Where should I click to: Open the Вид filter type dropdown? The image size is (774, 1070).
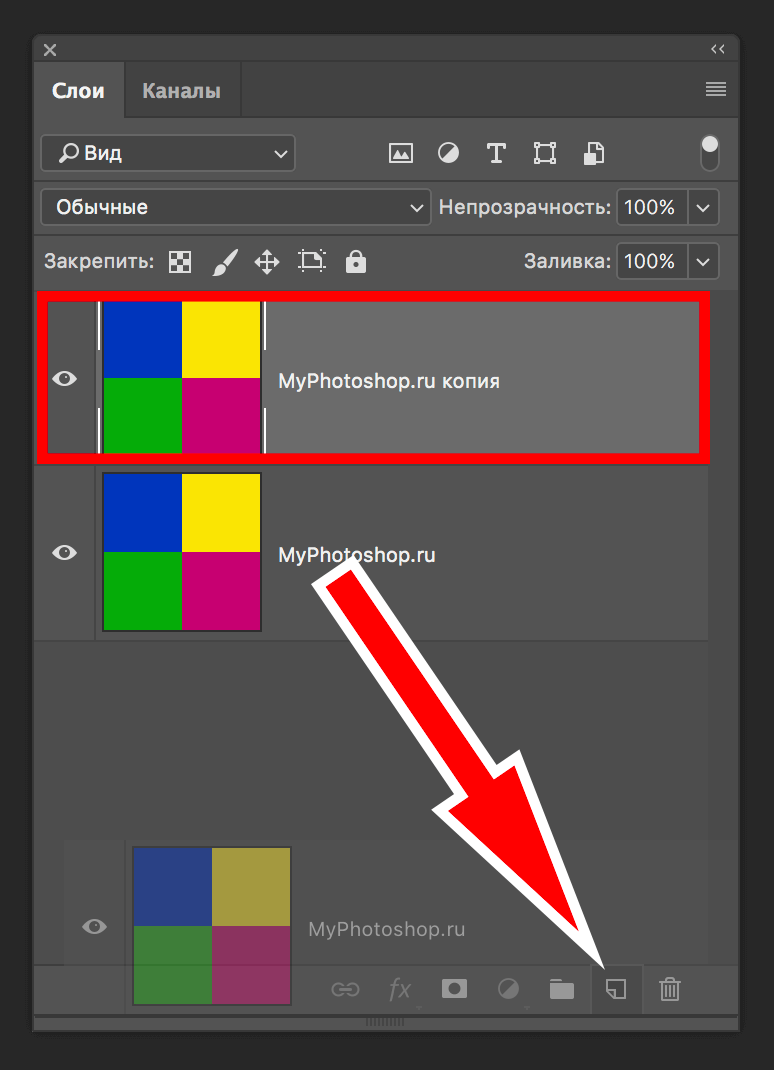coord(168,153)
